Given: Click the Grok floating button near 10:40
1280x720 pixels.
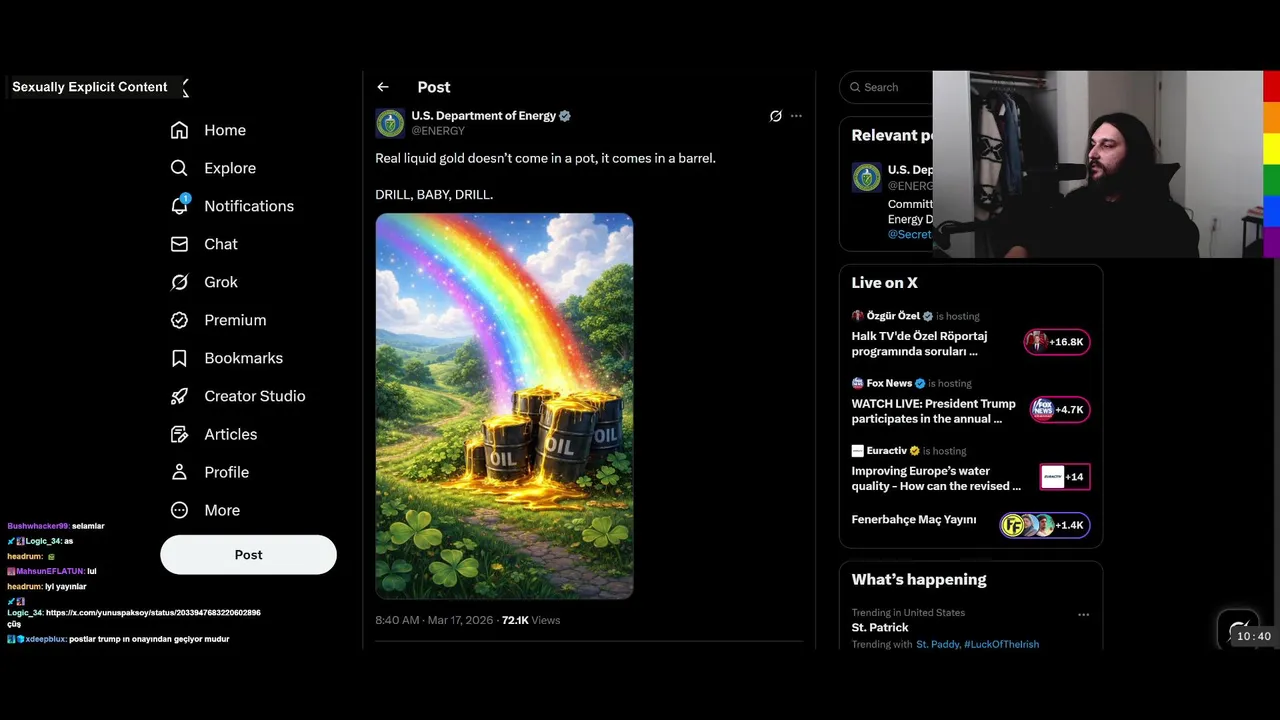Looking at the screenshot, I should [1239, 629].
